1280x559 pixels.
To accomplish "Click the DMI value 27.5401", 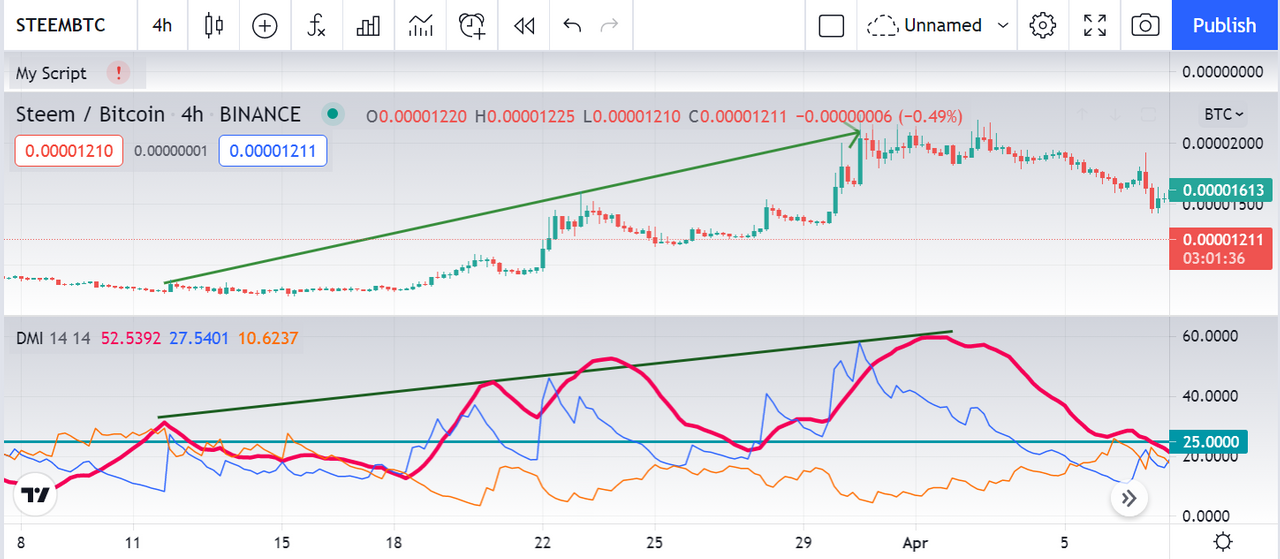I will [x=199, y=338].
